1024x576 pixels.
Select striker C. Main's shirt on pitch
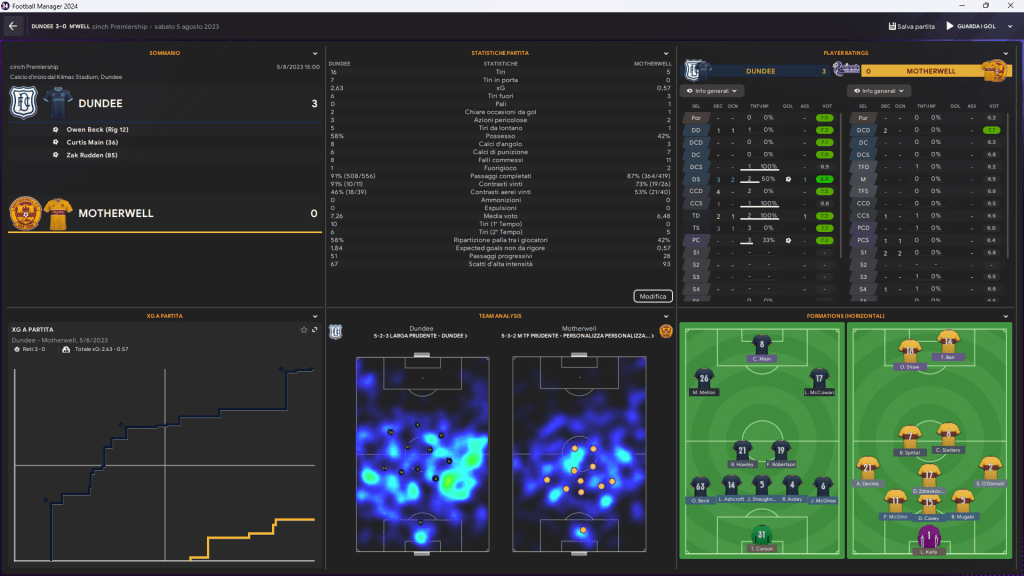pyautogui.click(x=762, y=345)
